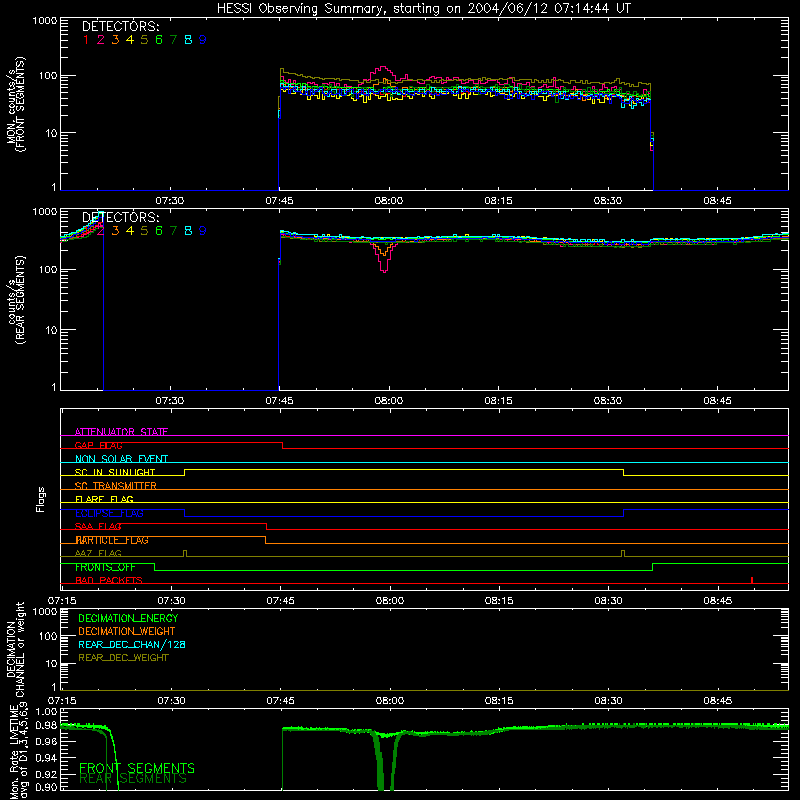Select yellow detector 4 in the front segments legend
800x800 pixels.
[x=130, y=40]
